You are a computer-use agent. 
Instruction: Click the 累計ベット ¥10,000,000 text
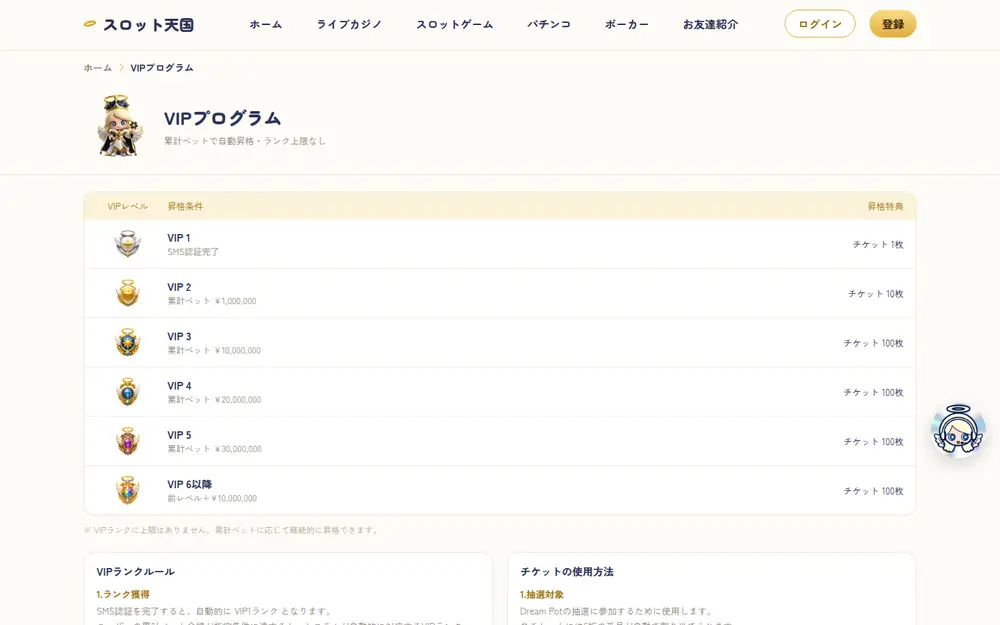[214, 350]
